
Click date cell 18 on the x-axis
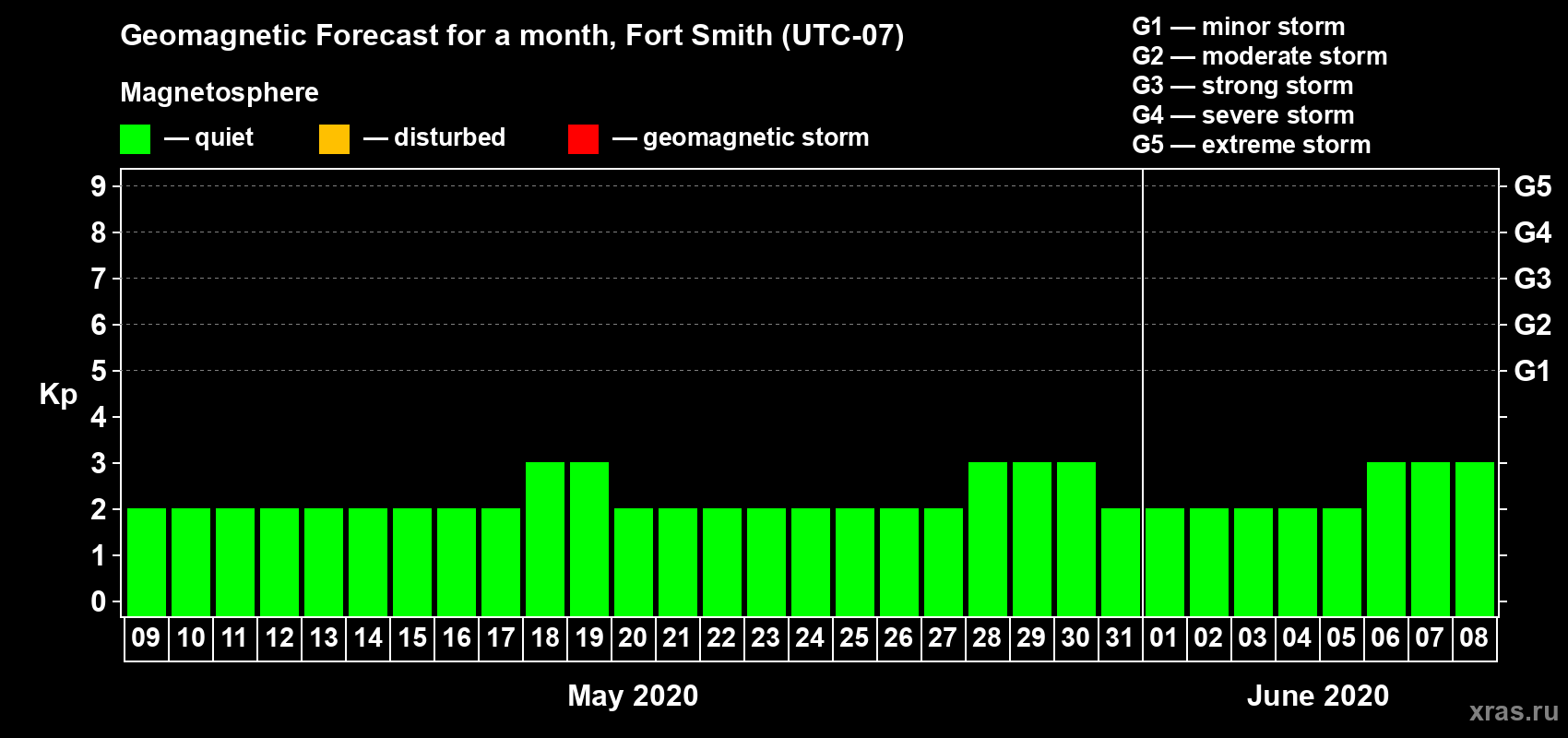545,638
